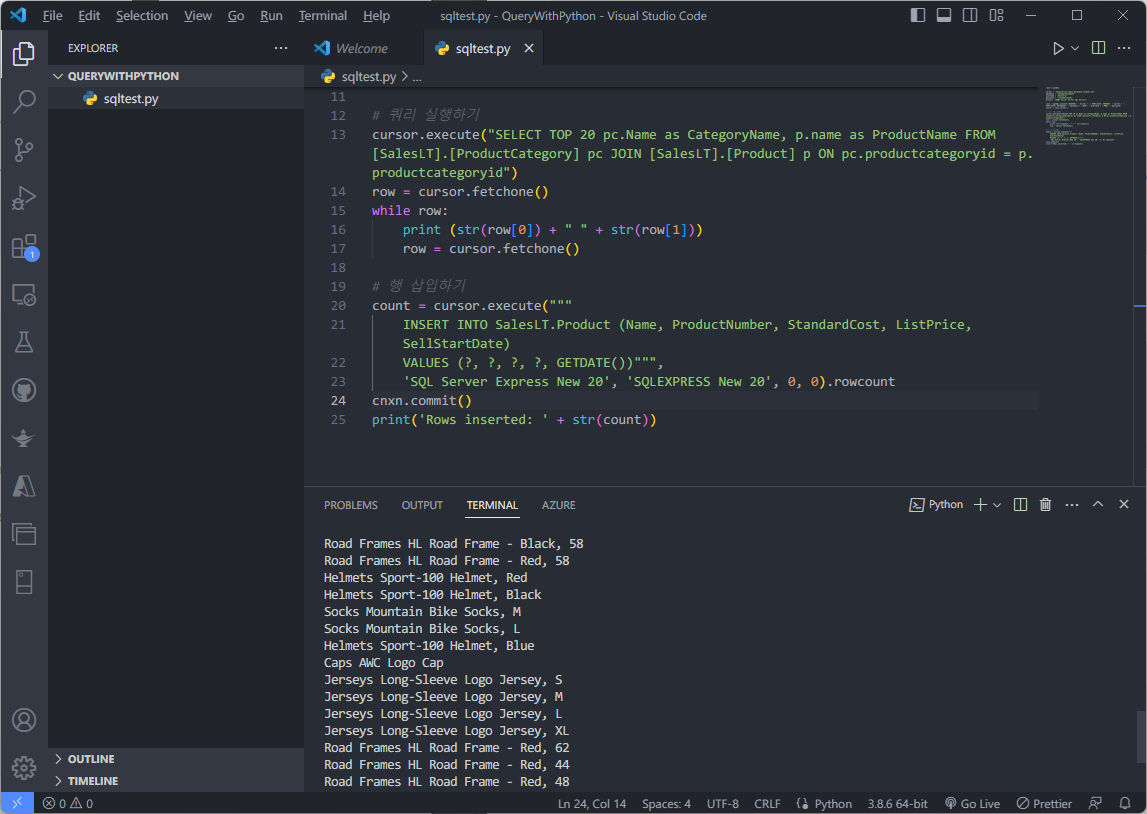The width and height of the screenshot is (1147, 814).
Task: Click the code minimap preview
Action: pyautogui.click(x=1088, y=116)
